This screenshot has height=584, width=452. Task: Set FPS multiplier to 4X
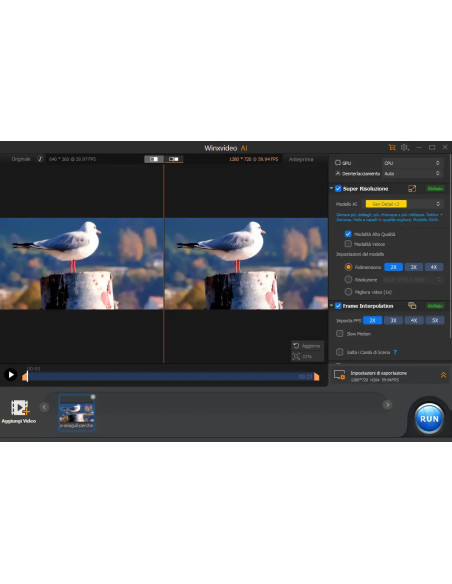click(x=414, y=320)
